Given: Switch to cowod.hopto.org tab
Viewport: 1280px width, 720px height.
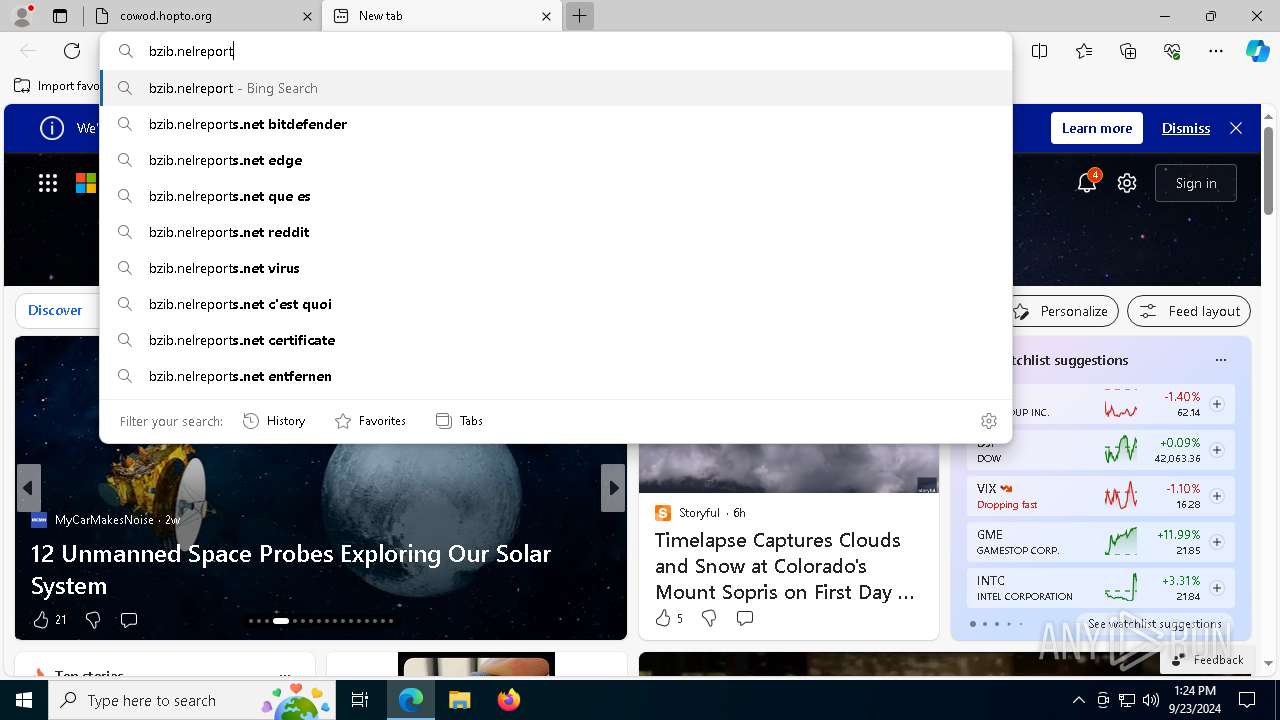Looking at the screenshot, I should pyautogui.click(x=203, y=16).
